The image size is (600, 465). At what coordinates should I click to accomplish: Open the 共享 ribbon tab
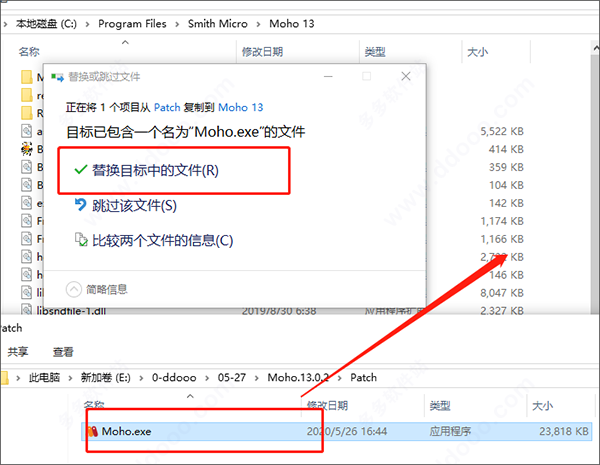[18, 352]
